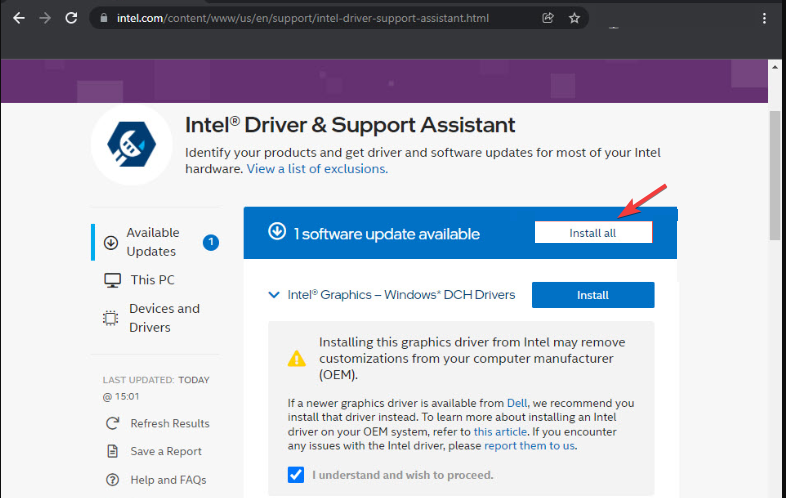Image resolution: width=786 pixels, height=498 pixels.
Task: Click the browser back arrow
Action: tap(19, 19)
